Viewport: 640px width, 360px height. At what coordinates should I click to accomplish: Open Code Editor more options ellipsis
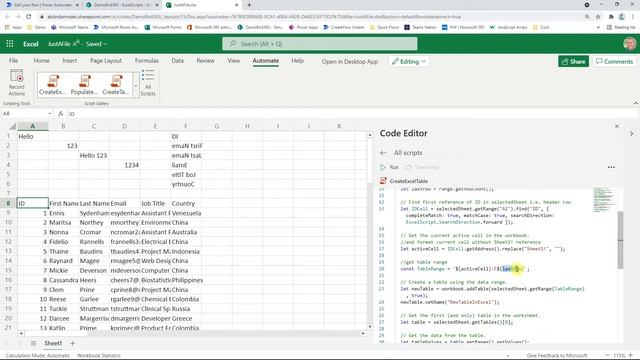pos(611,167)
